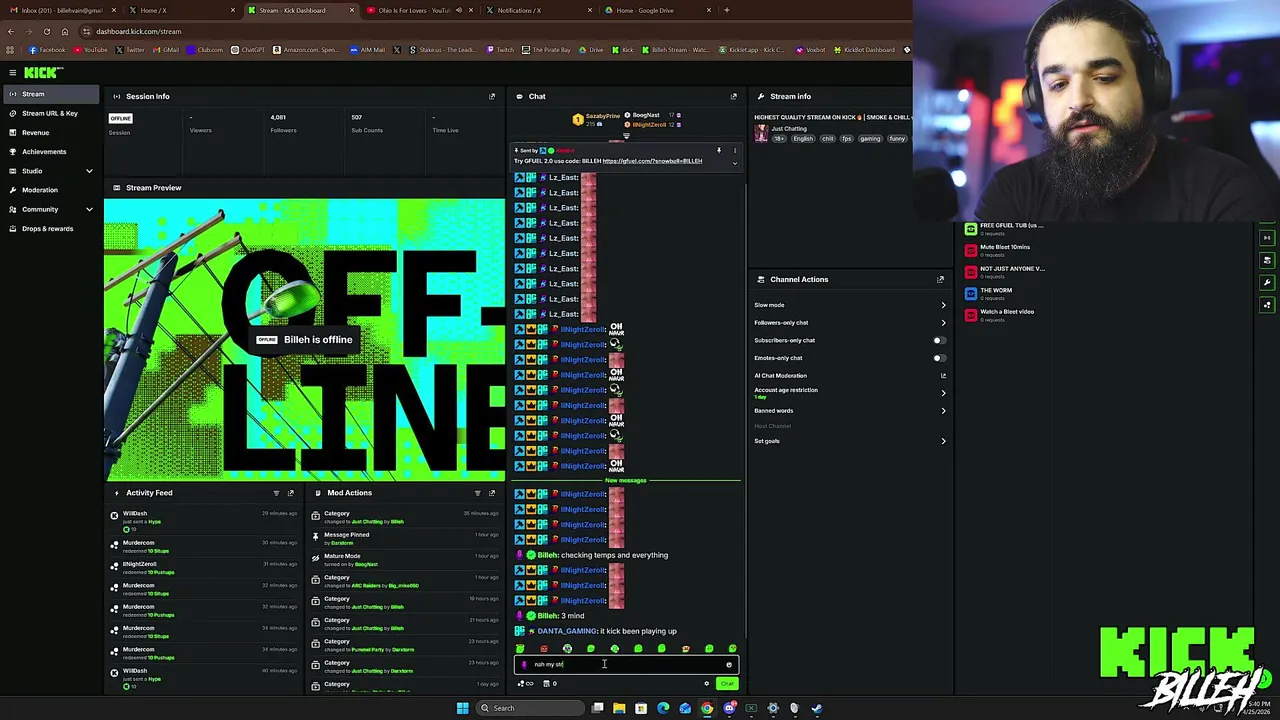The image size is (1280, 720).
Task: Expand Slow mode settings
Action: point(943,305)
